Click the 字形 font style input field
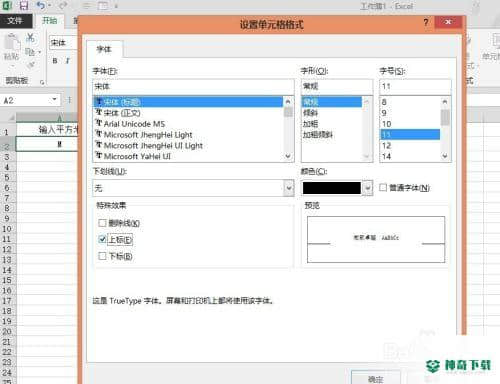500x384 pixels. (x=337, y=86)
